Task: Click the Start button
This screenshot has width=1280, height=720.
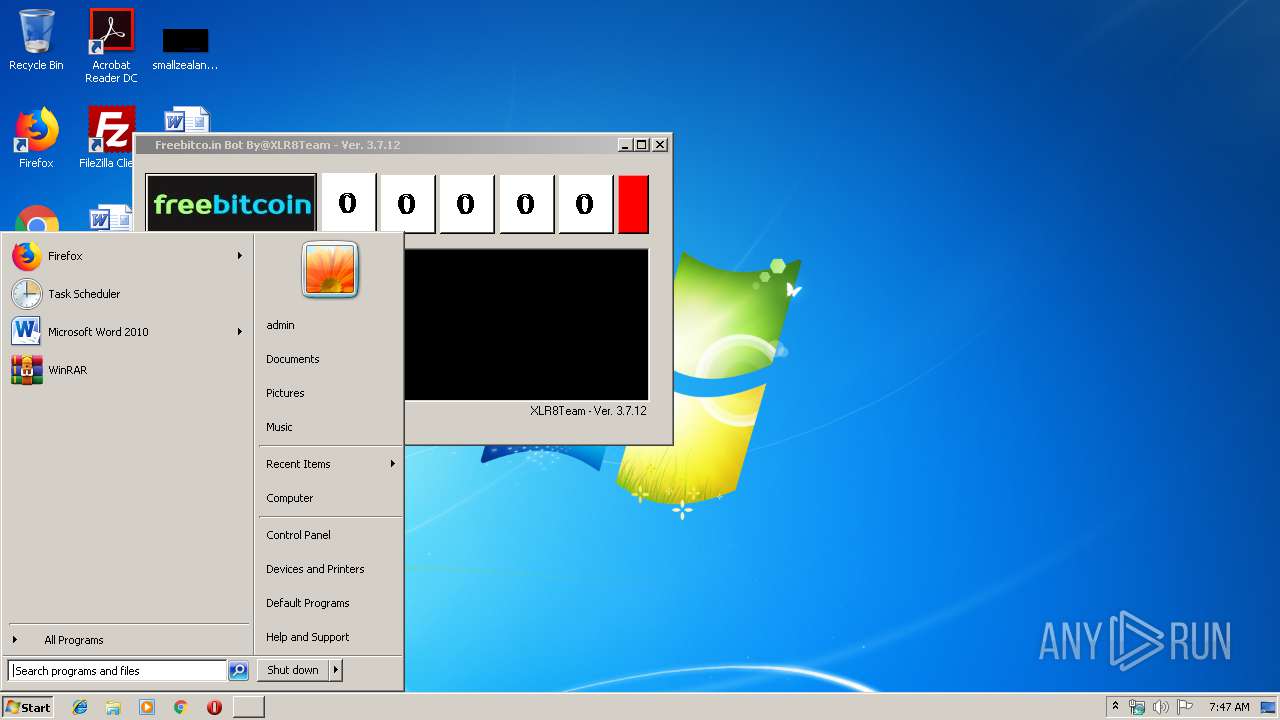Action: pyautogui.click(x=28, y=707)
